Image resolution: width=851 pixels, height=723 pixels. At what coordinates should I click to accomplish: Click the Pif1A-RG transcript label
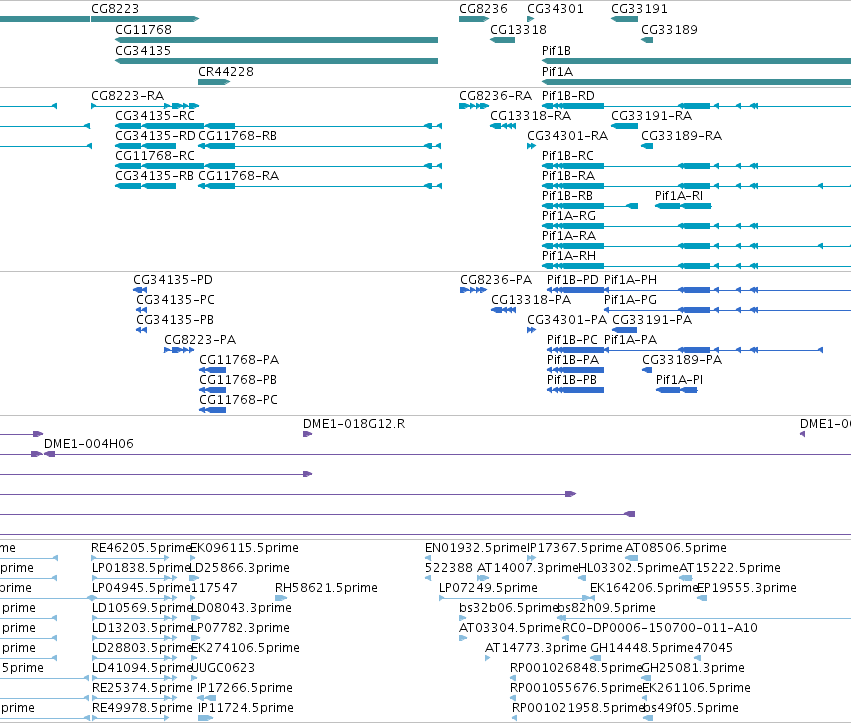coord(569,216)
